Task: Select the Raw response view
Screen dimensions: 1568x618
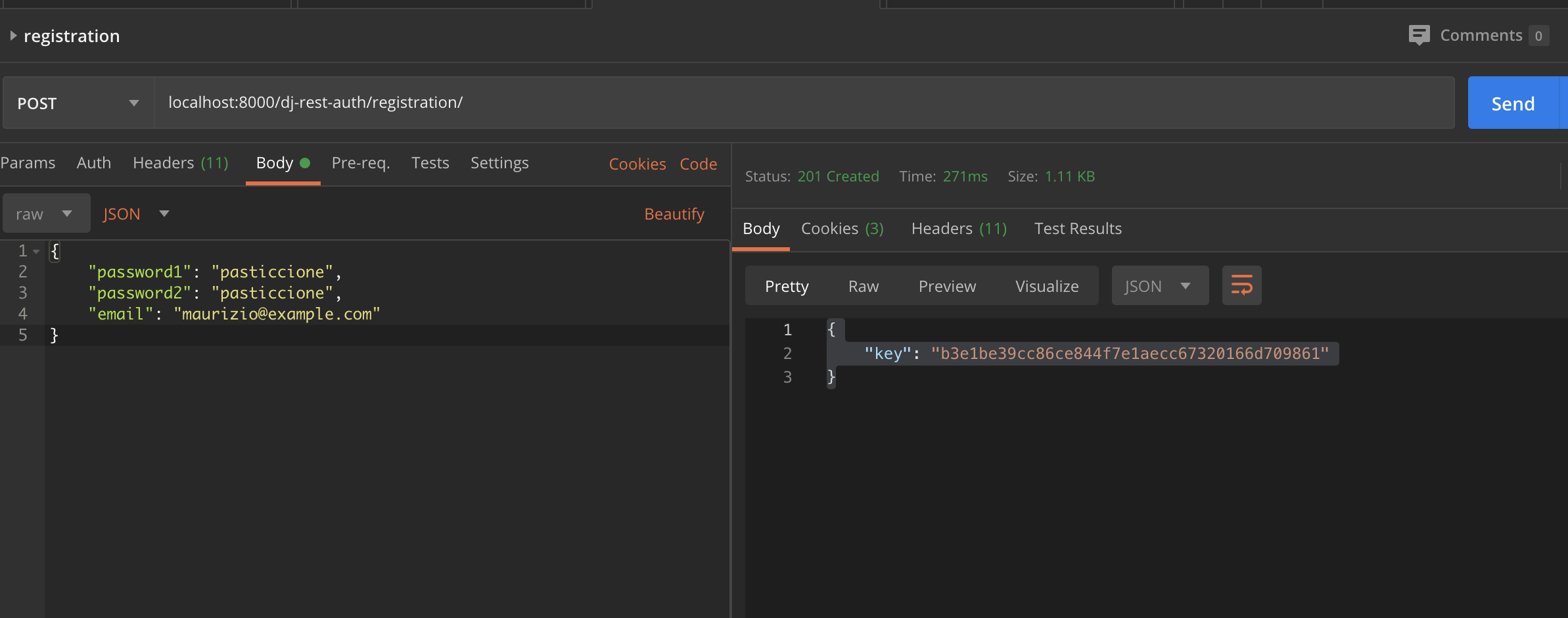Action: point(864,286)
